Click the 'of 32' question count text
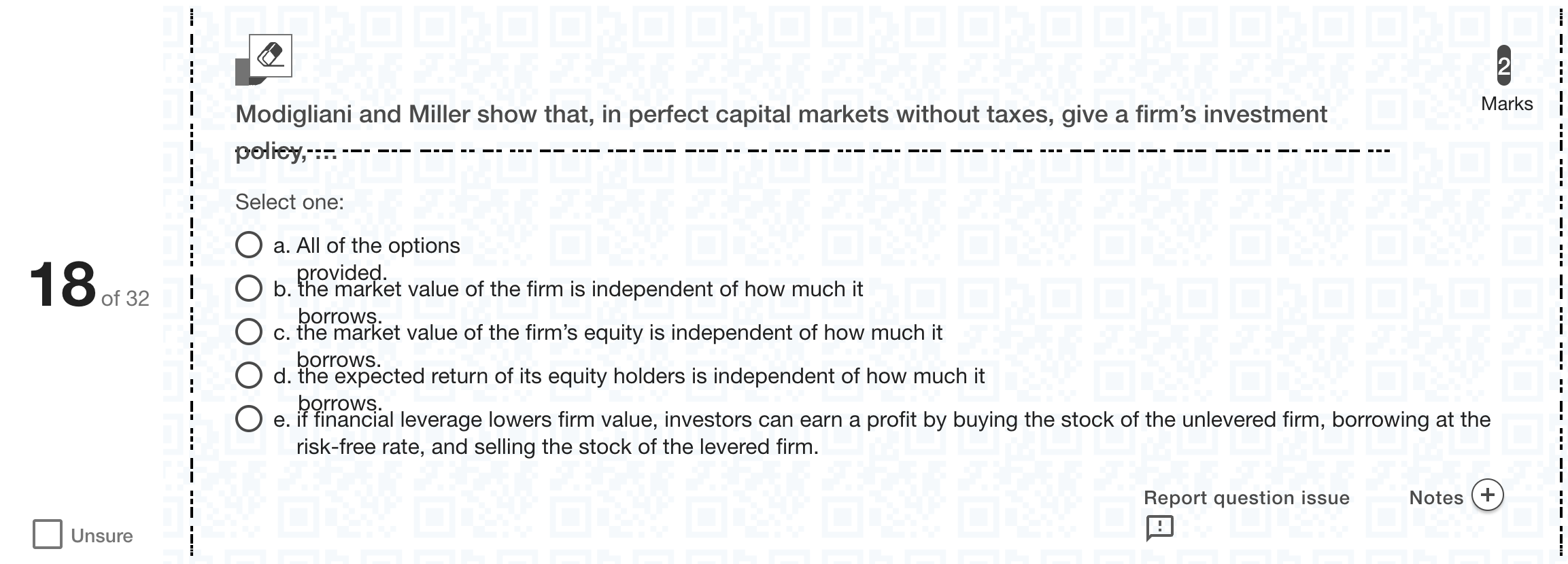1568x564 pixels. [x=125, y=298]
